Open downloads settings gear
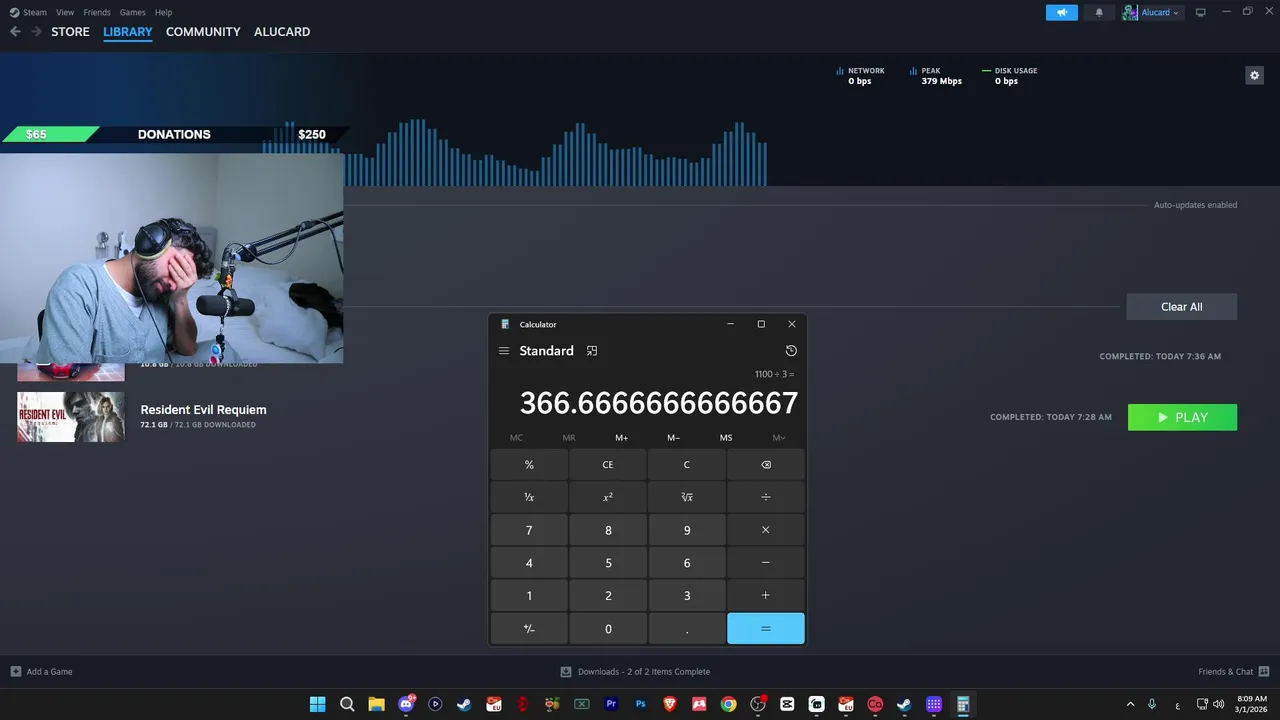The image size is (1280, 720). point(1254,75)
